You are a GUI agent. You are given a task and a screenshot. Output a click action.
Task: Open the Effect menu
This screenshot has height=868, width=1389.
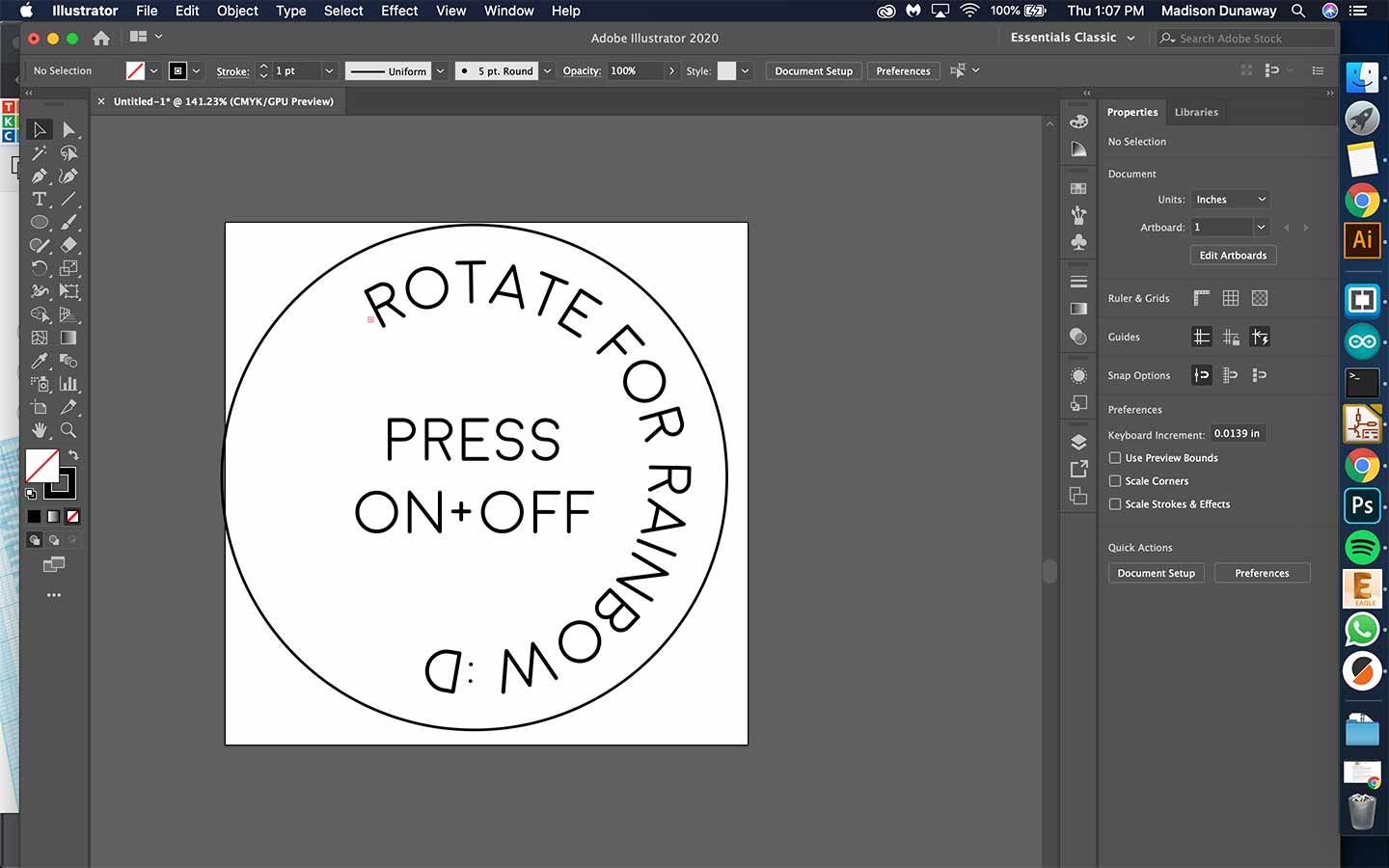point(399,11)
